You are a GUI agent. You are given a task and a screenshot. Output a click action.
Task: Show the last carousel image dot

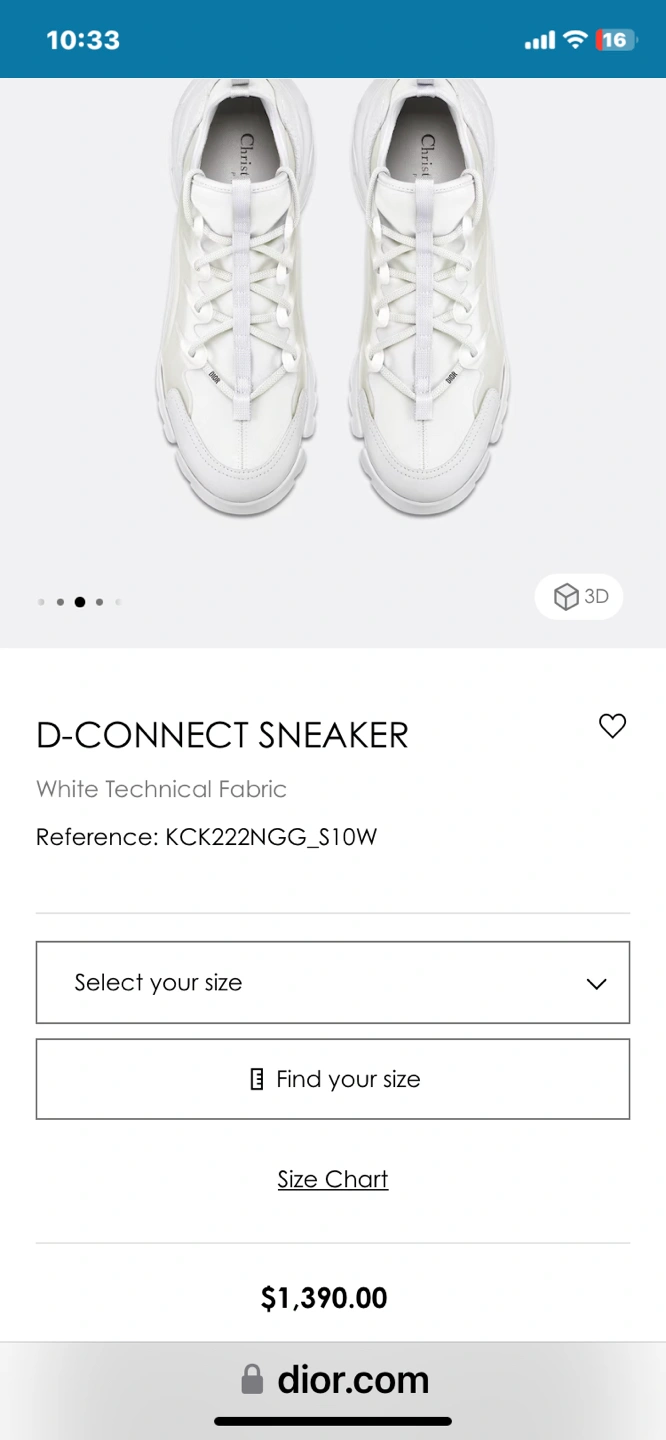click(118, 602)
